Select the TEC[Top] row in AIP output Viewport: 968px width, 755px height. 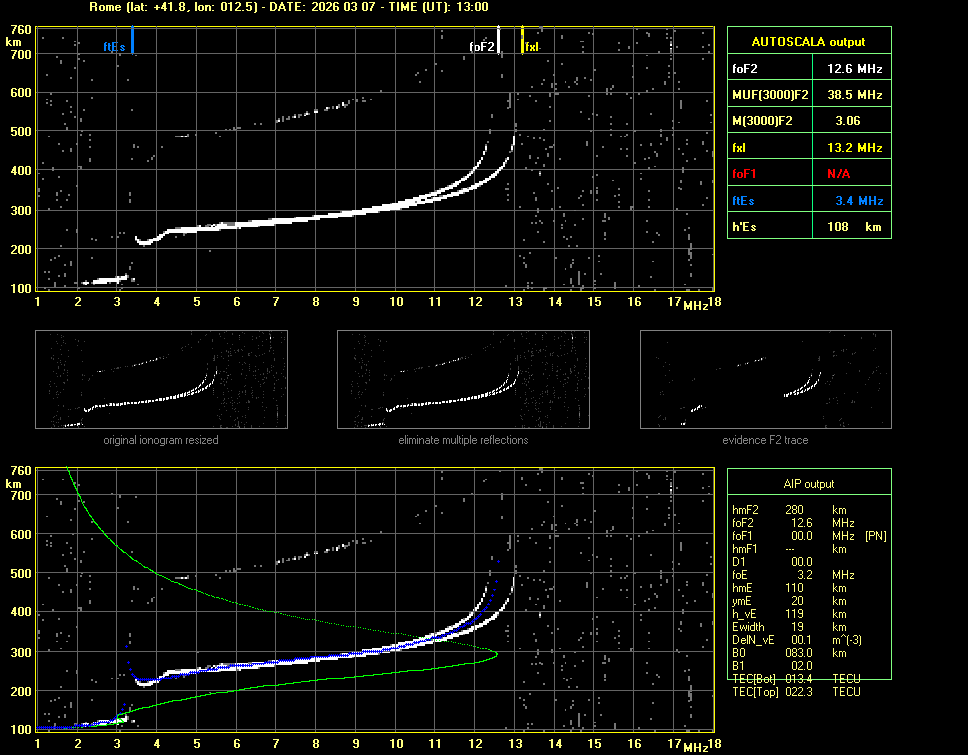click(796, 692)
